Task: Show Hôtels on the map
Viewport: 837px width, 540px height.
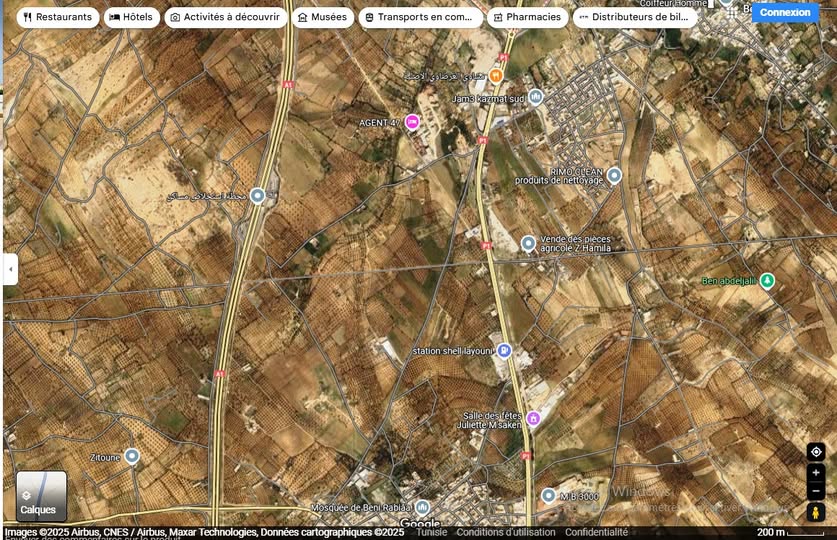Action: (131, 17)
